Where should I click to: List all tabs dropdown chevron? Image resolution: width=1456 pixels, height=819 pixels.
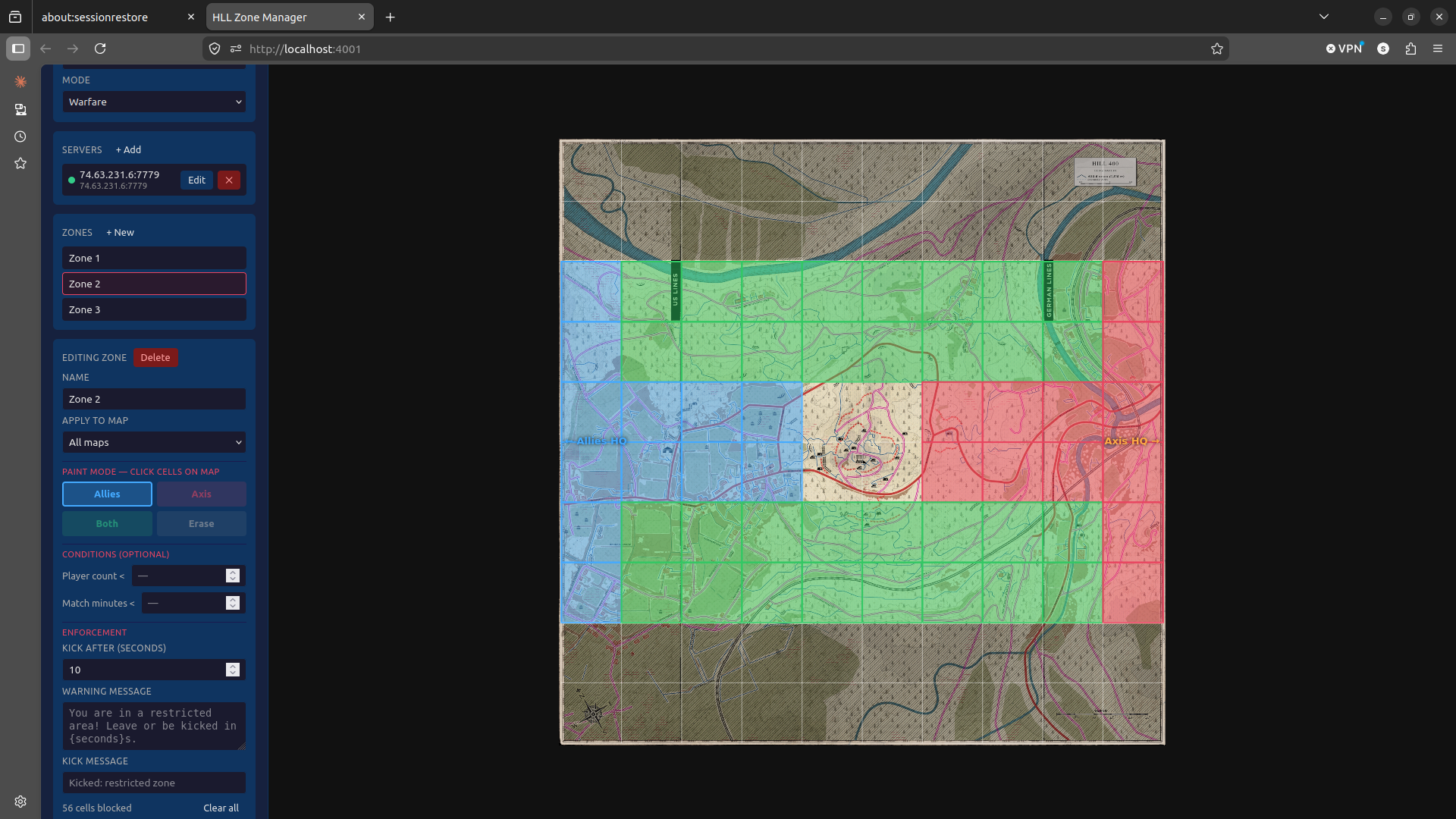click(1324, 17)
